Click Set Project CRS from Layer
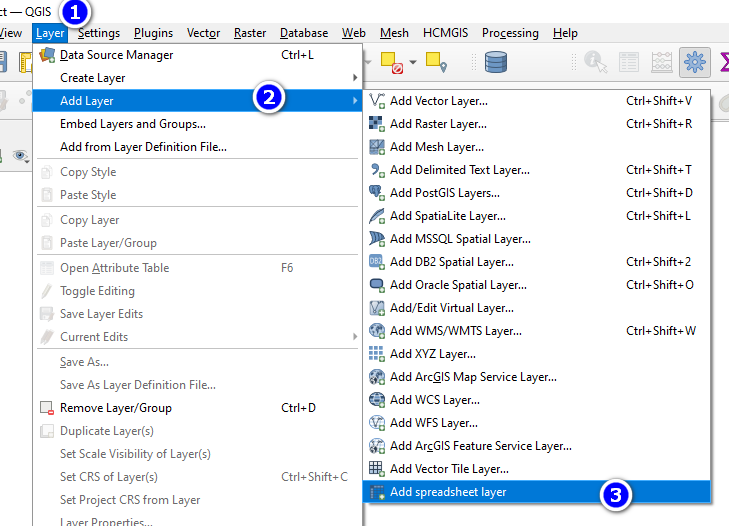 click(x=197, y=500)
